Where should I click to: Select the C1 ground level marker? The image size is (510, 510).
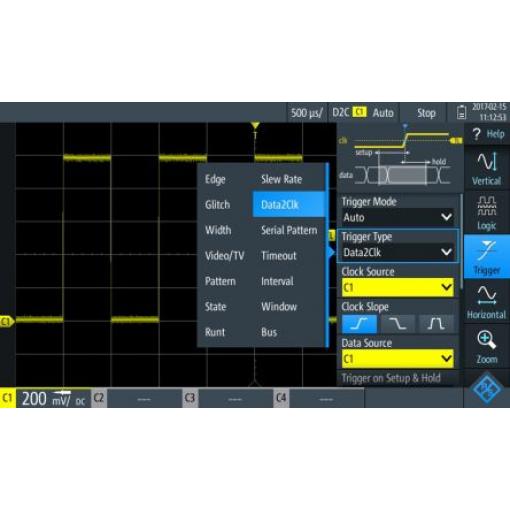point(7,321)
